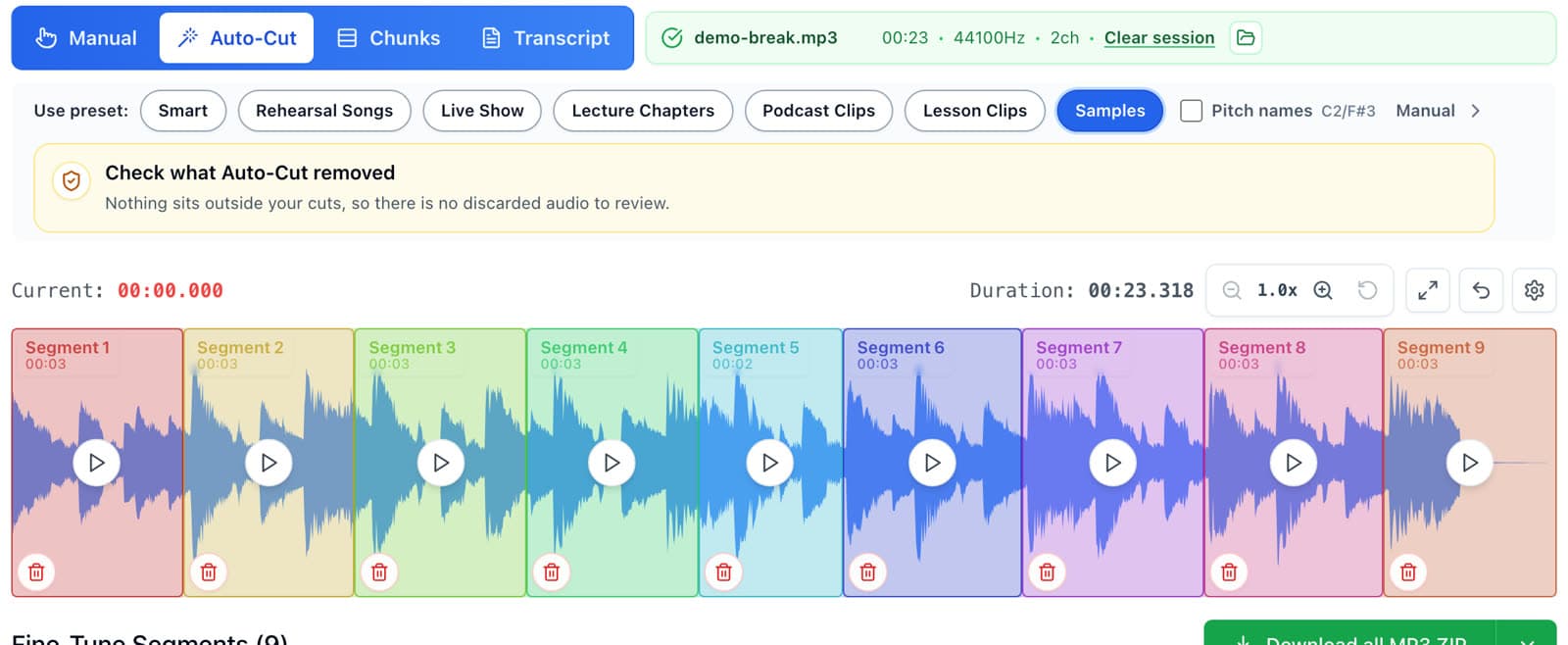Select the Auto-Cut tab
The image size is (1568, 645).
coord(236,38)
